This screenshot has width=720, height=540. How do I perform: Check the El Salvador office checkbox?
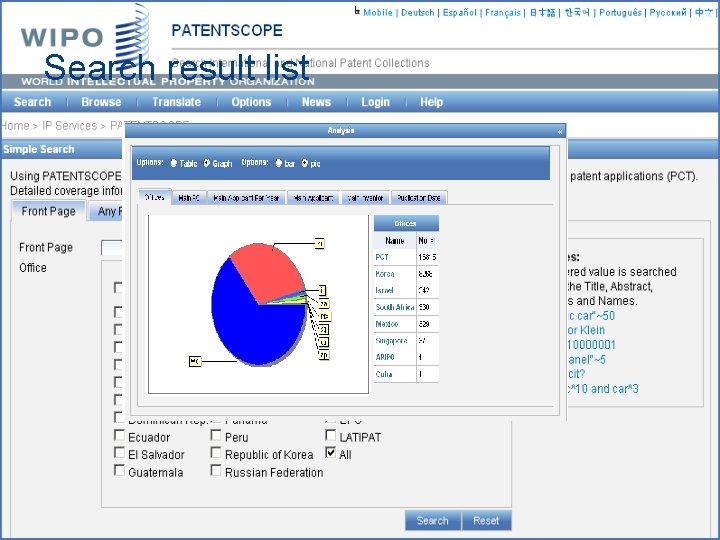(x=119, y=453)
